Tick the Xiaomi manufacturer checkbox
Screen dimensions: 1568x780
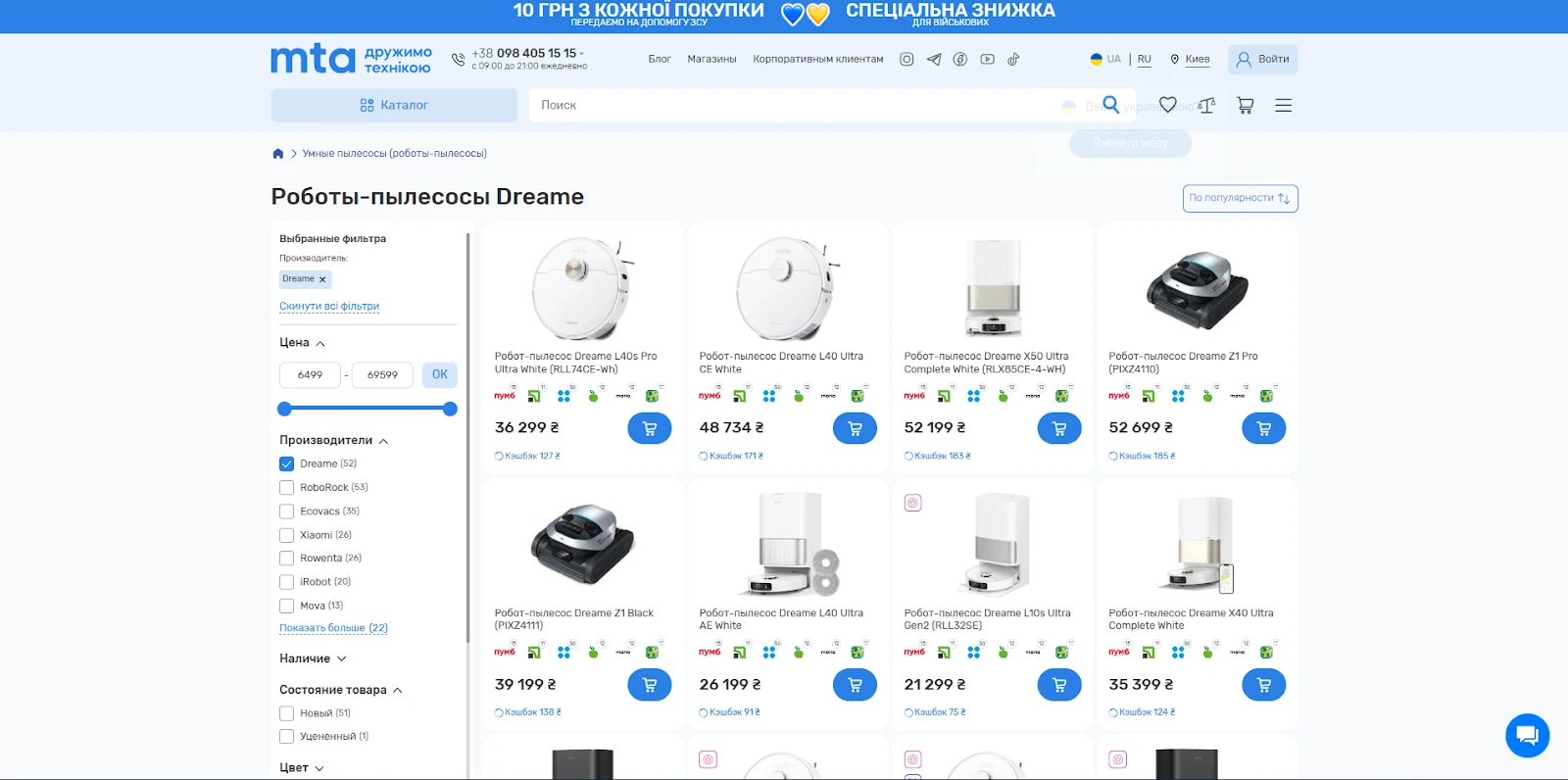point(286,535)
